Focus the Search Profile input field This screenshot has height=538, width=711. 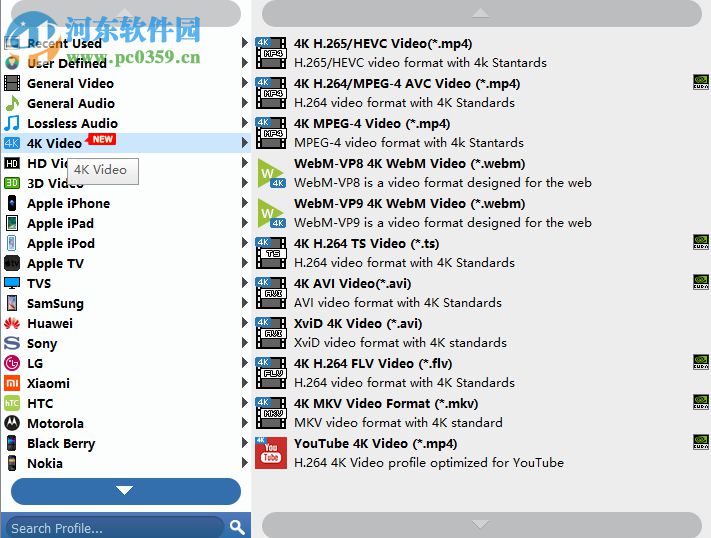(x=115, y=528)
